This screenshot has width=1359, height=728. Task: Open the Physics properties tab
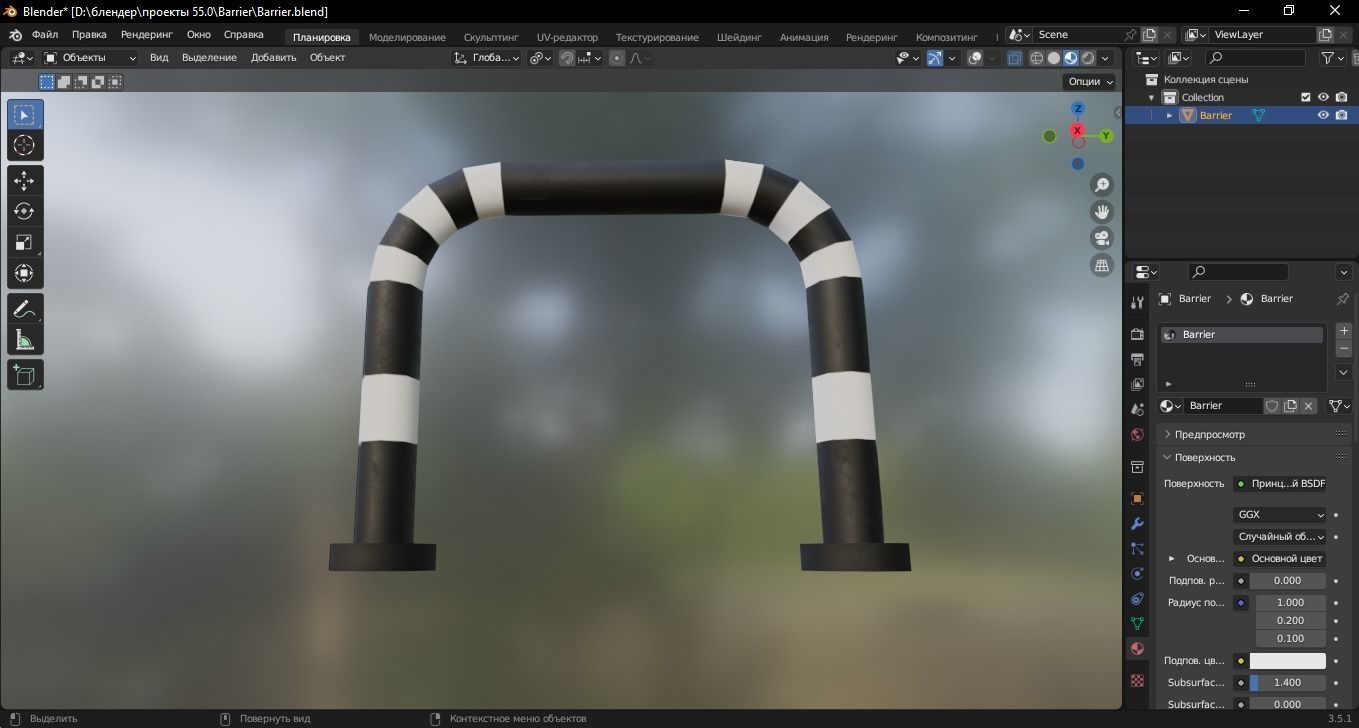[x=1137, y=574]
